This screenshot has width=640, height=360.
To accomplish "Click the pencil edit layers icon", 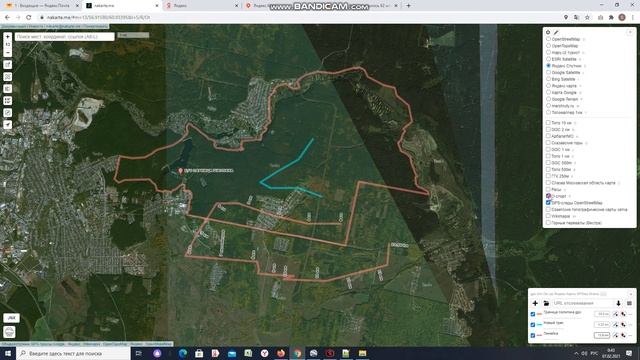I will coord(556,32).
